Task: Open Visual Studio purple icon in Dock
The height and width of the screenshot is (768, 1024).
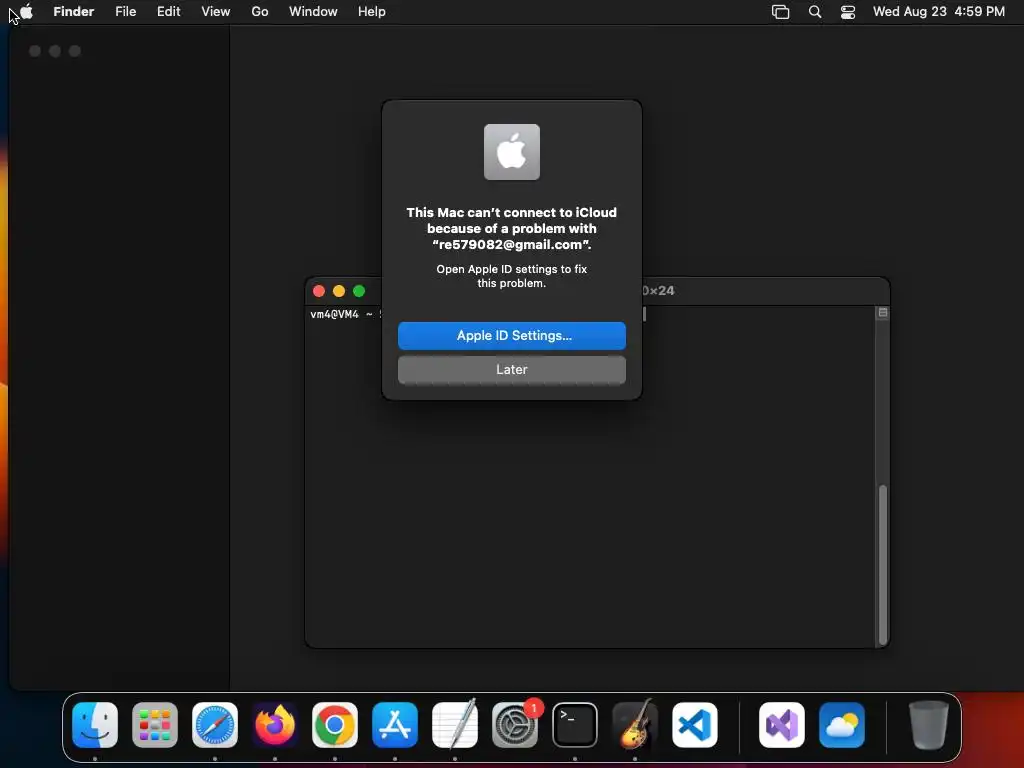Action: (x=782, y=725)
